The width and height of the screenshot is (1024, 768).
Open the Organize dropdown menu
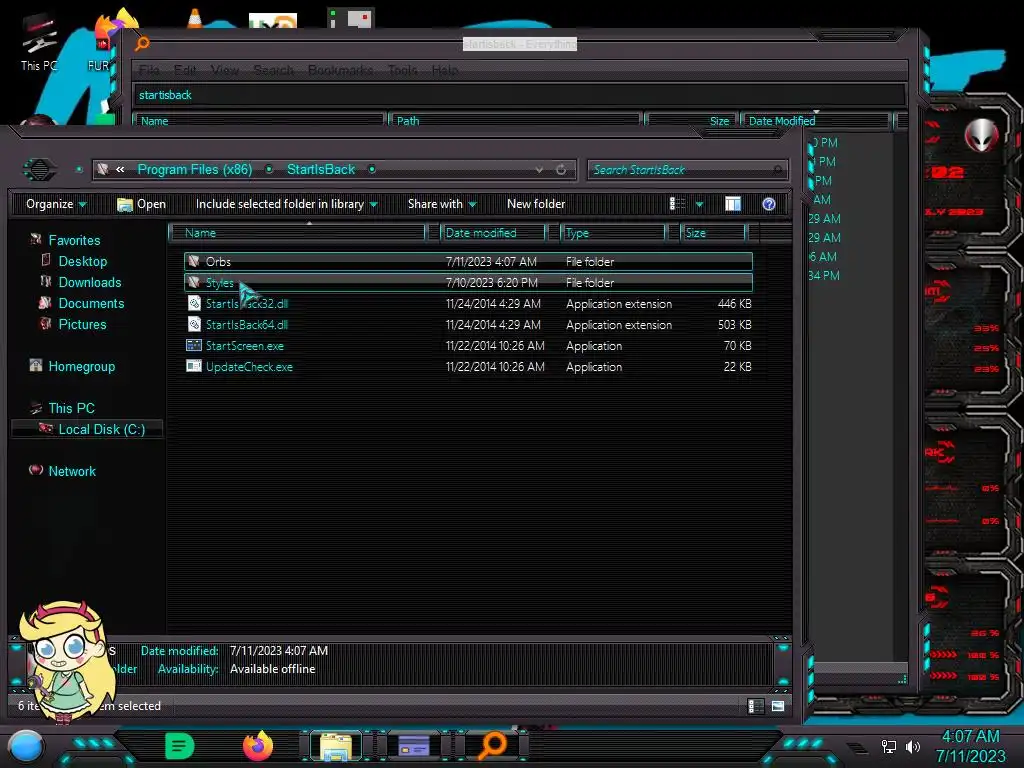(x=56, y=204)
